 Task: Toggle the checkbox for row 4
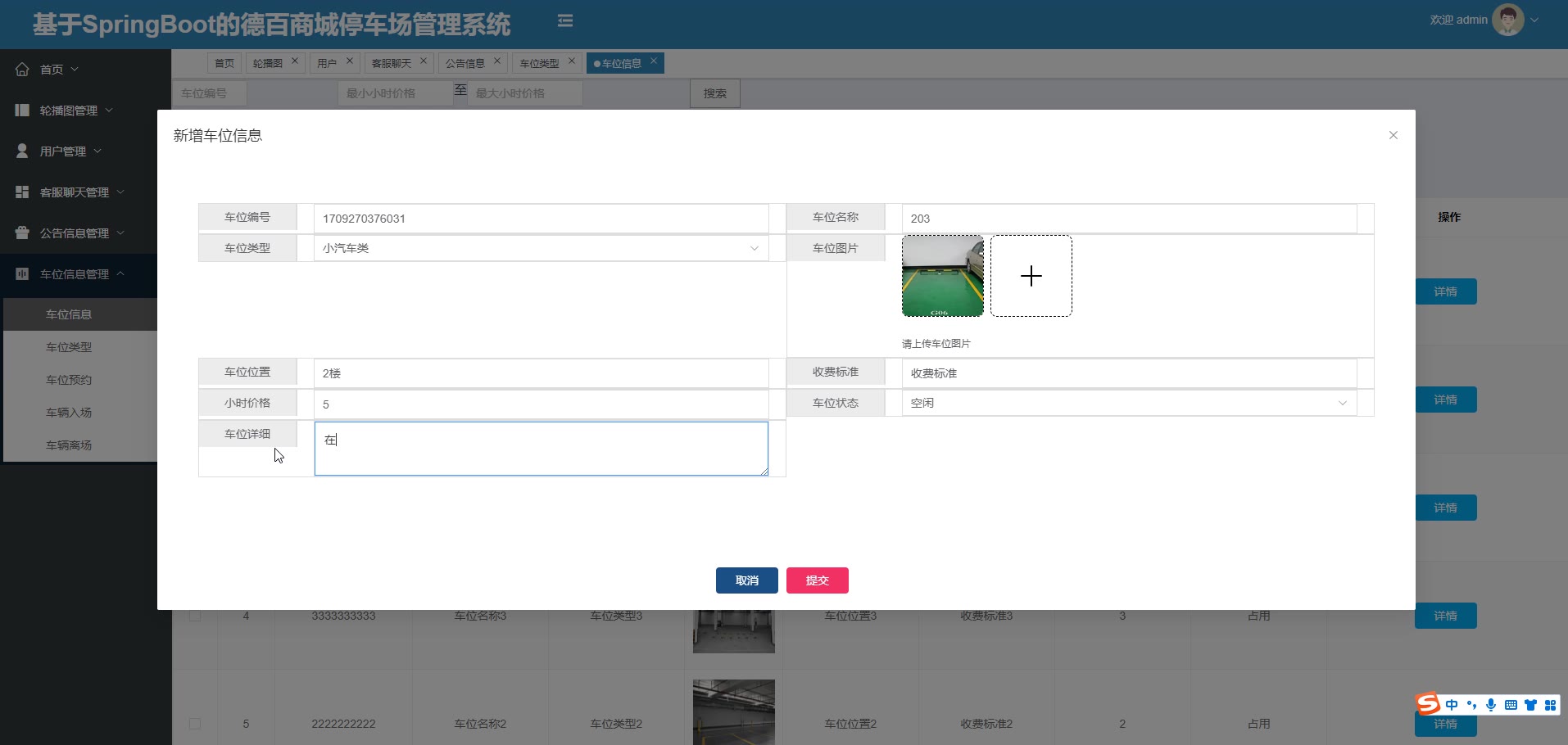point(195,616)
